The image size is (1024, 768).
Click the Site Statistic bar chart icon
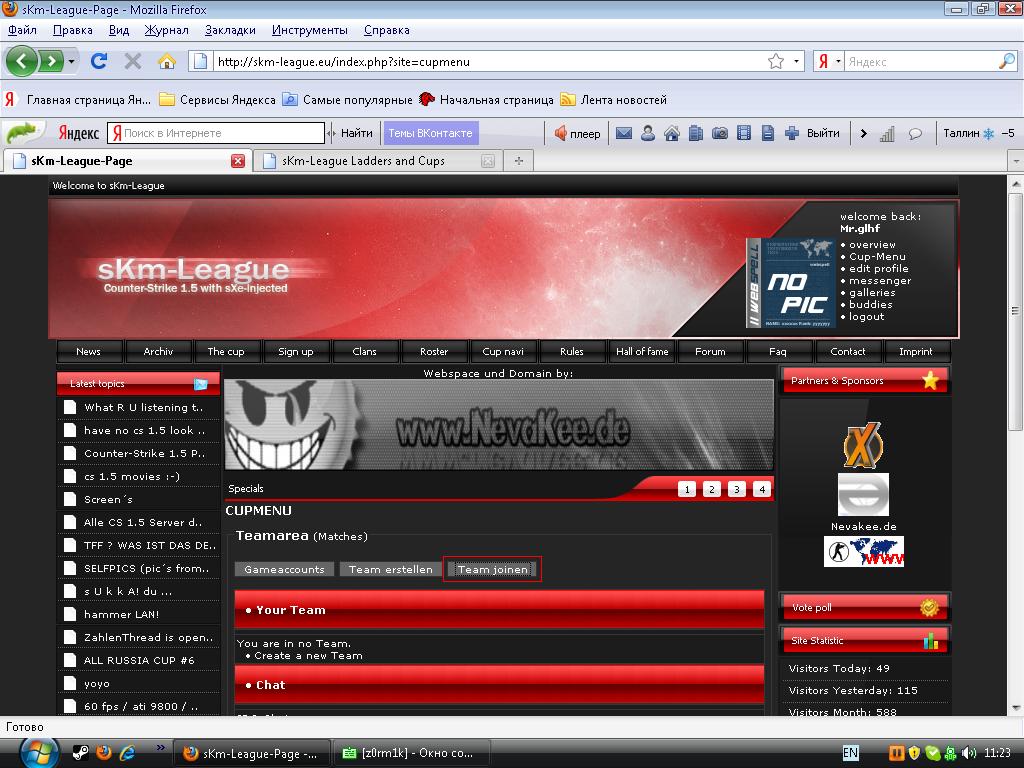coord(931,641)
